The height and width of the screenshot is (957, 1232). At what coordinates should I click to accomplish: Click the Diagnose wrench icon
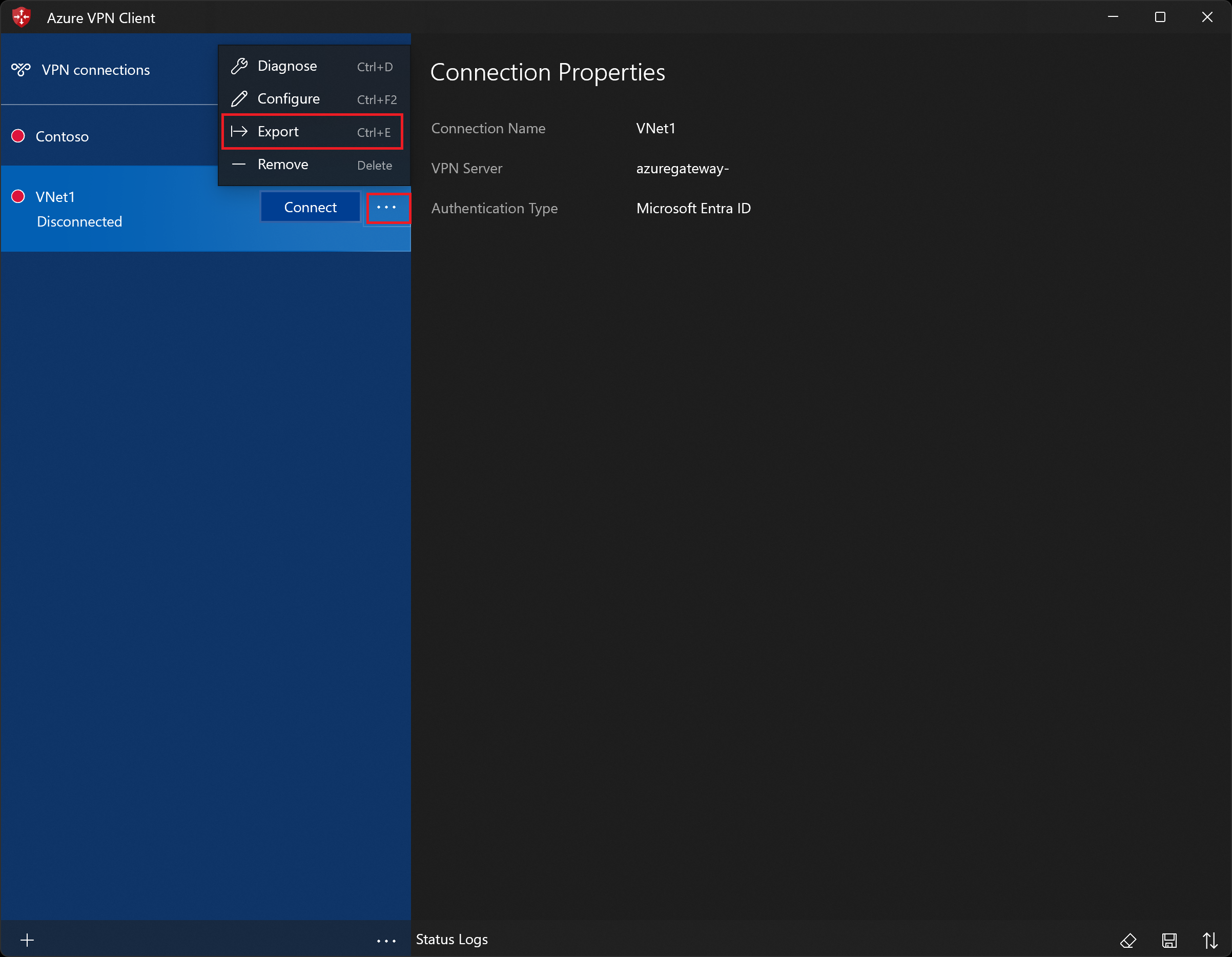pos(239,66)
